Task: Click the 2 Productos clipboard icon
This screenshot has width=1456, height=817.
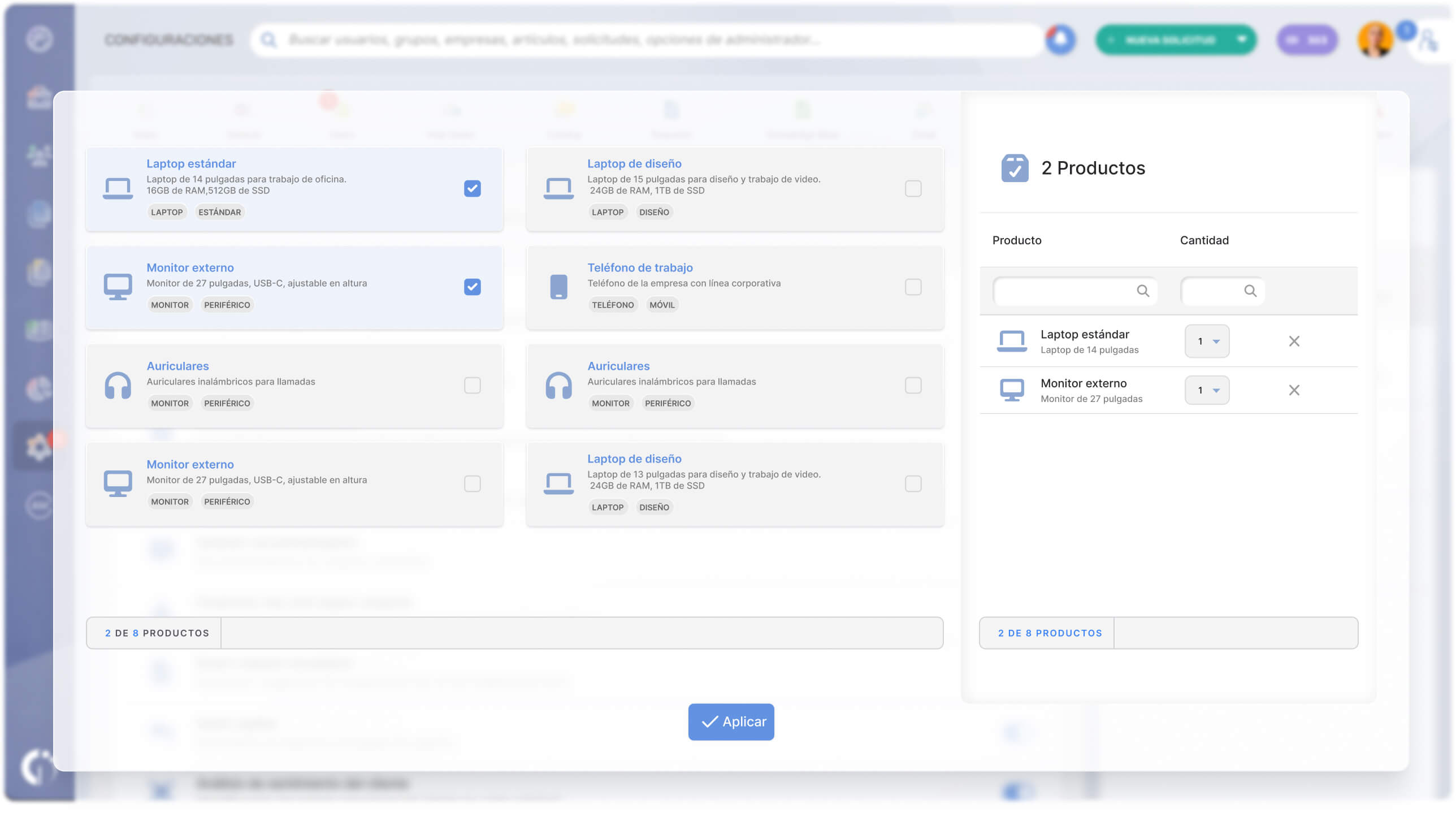Action: pyautogui.click(x=1015, y=168)
